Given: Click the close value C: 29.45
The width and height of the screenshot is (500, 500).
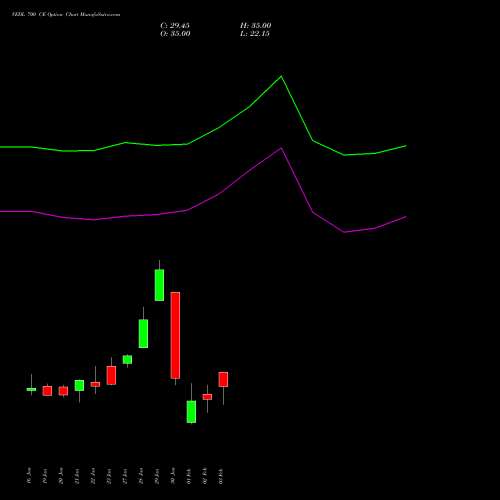Looking at the screenshot, I should point(175,26).
